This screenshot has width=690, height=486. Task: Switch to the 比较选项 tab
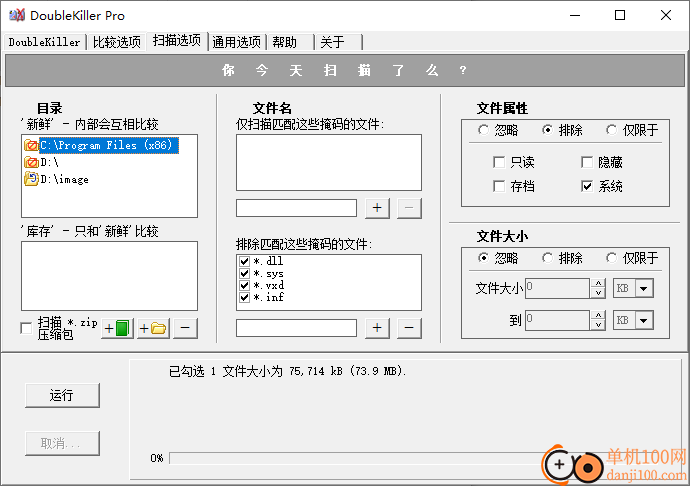coord(117,42)
